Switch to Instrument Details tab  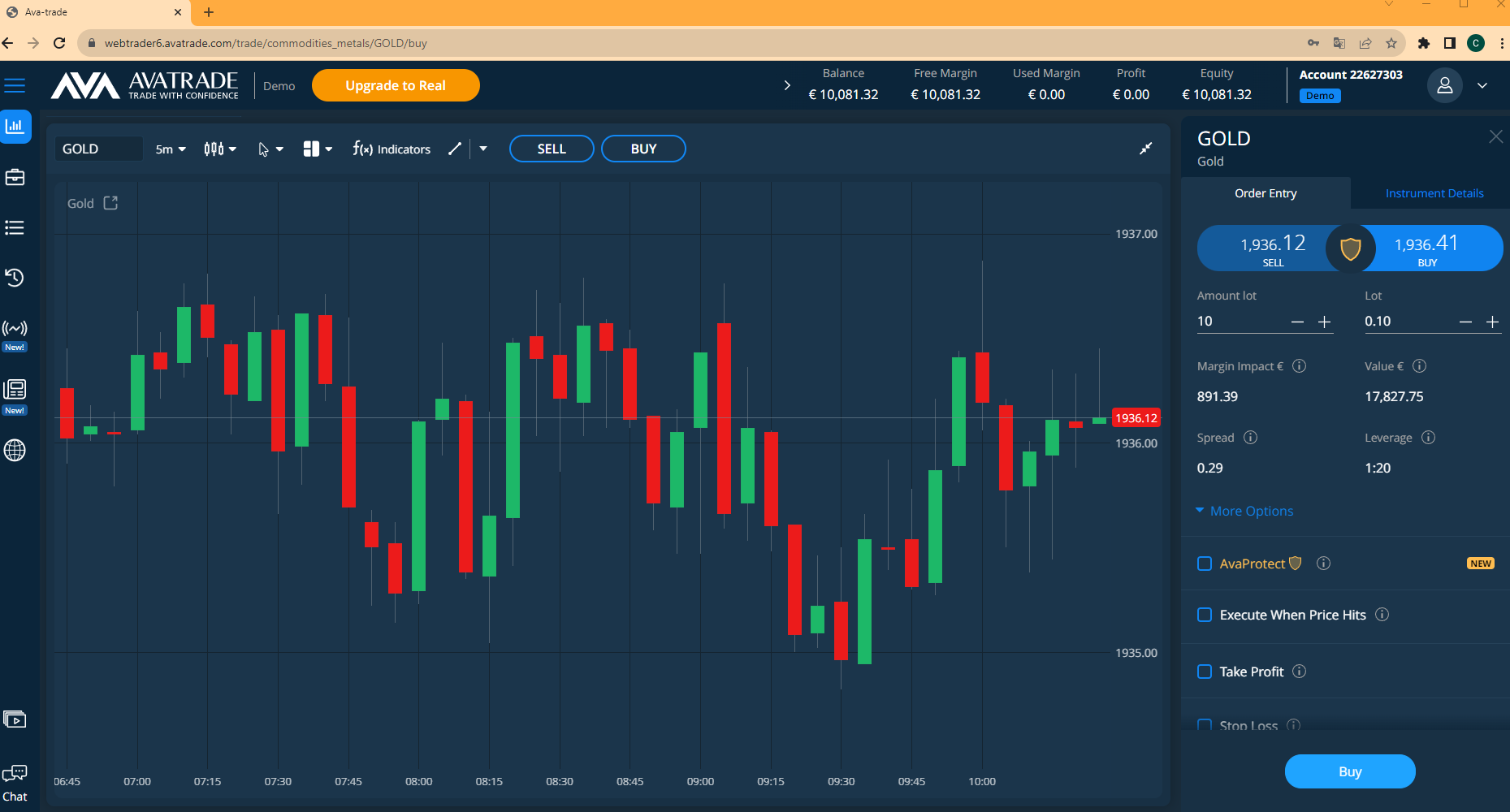point(1434,193)
